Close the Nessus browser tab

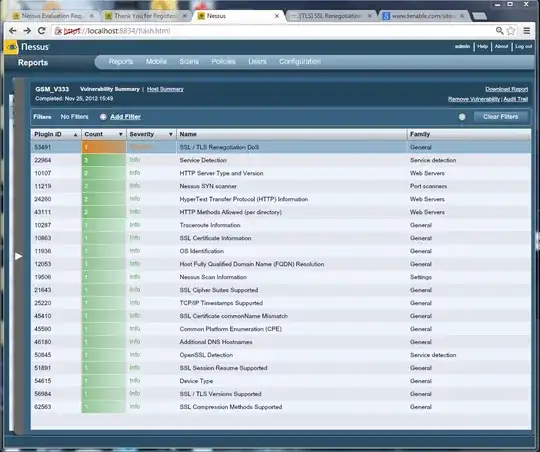coord(277,16)
